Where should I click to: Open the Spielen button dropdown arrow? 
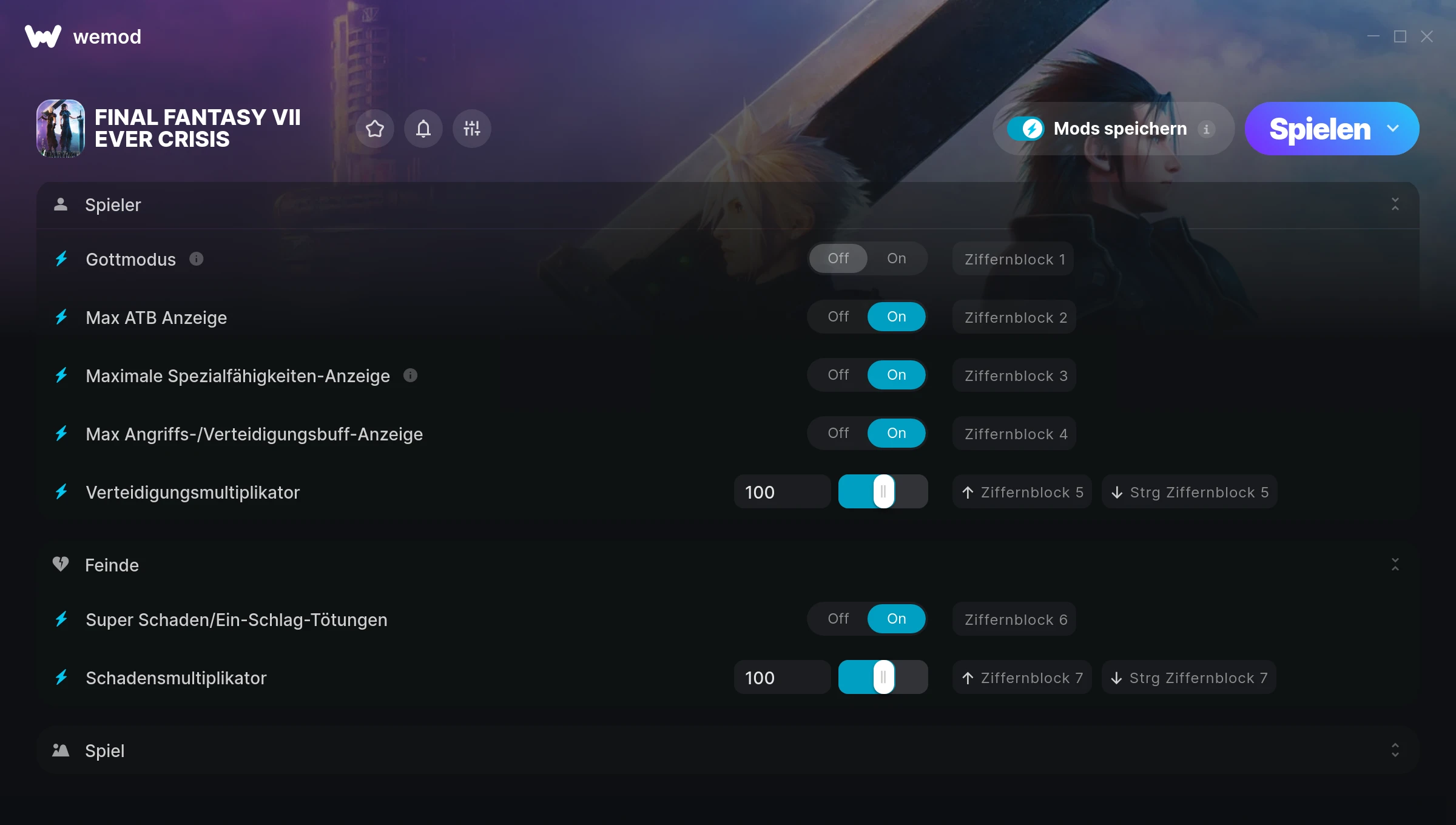1394,129
